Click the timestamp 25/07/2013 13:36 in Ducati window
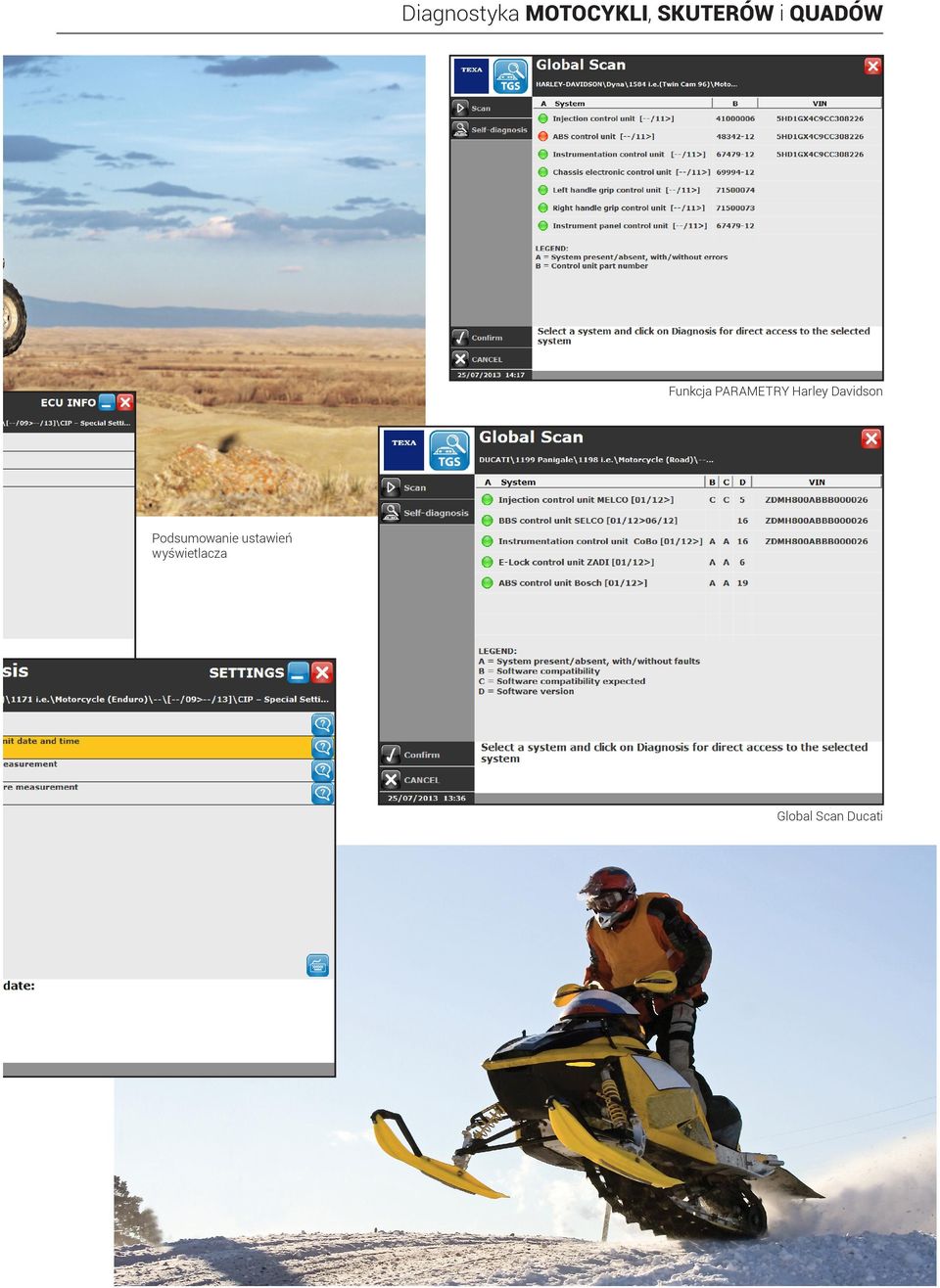Screen dimensions: 940x1288 coord(426,798)
